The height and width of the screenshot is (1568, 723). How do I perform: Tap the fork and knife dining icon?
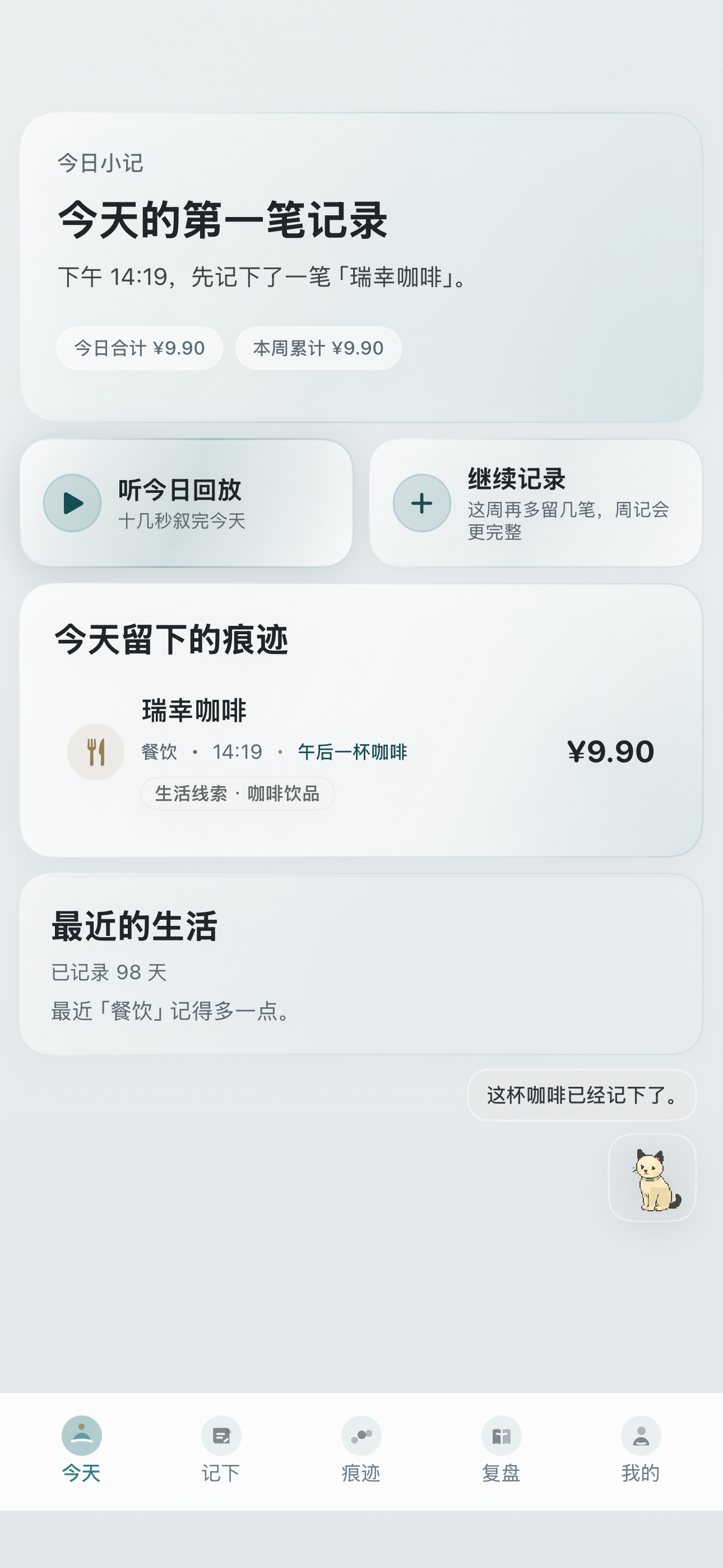pos(95,751)
